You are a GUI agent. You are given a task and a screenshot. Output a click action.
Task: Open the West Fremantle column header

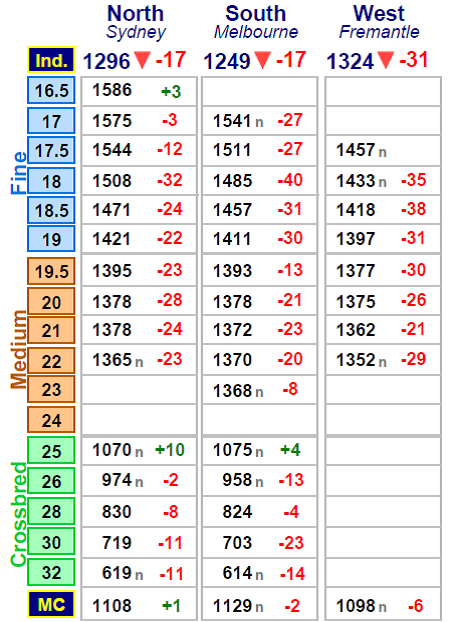click(x=379, y=22)
